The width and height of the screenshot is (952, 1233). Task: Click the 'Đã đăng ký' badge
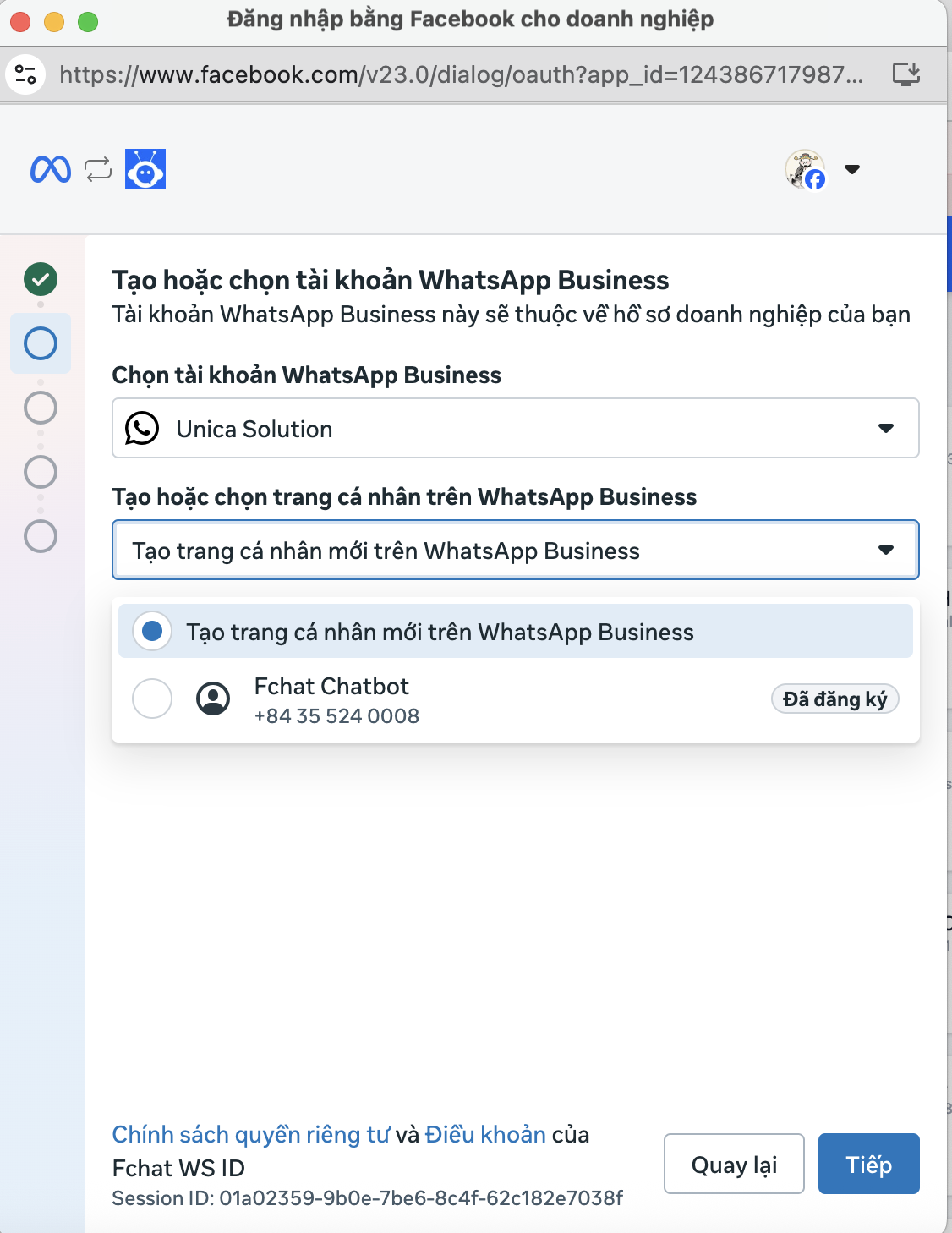click(x=834, y=699)
